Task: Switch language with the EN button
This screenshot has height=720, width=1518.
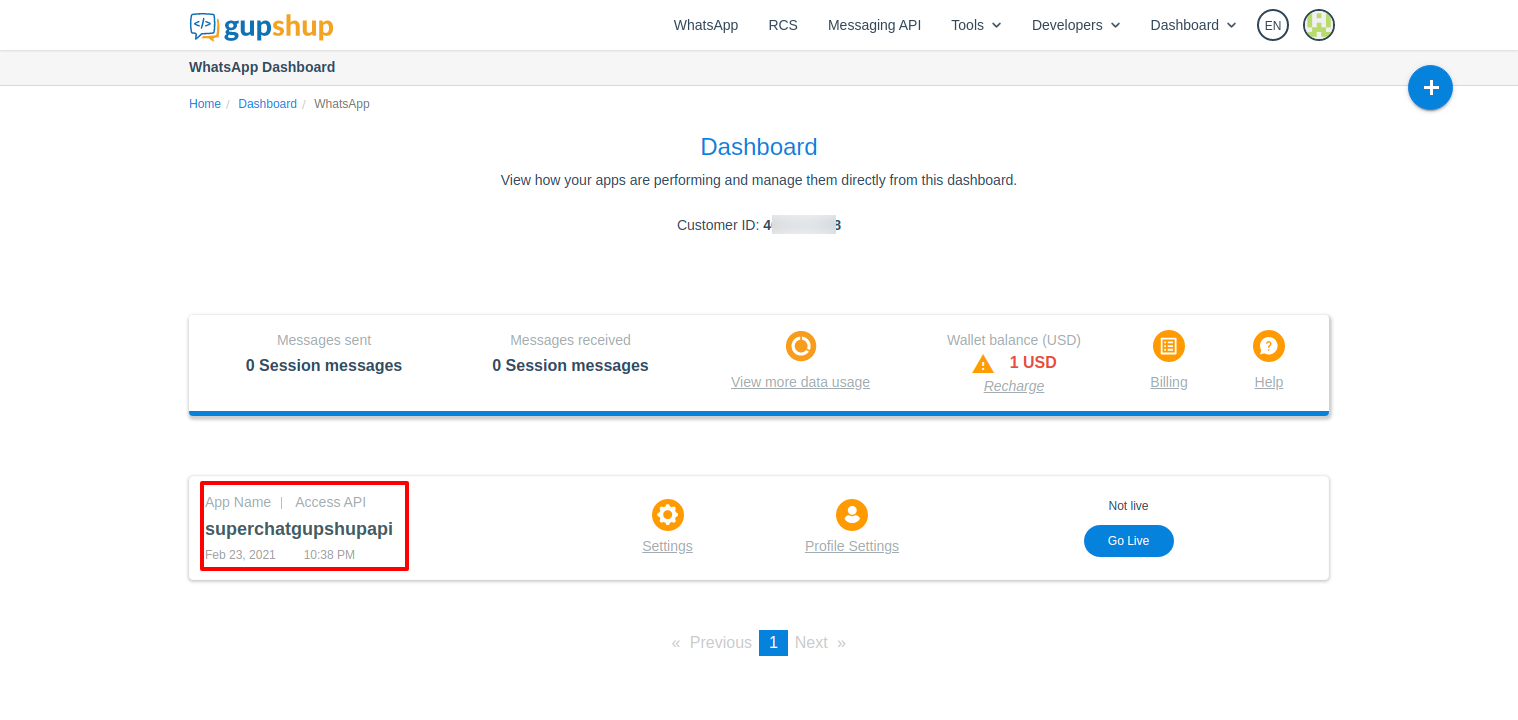Action: (x=1273, y=25)
